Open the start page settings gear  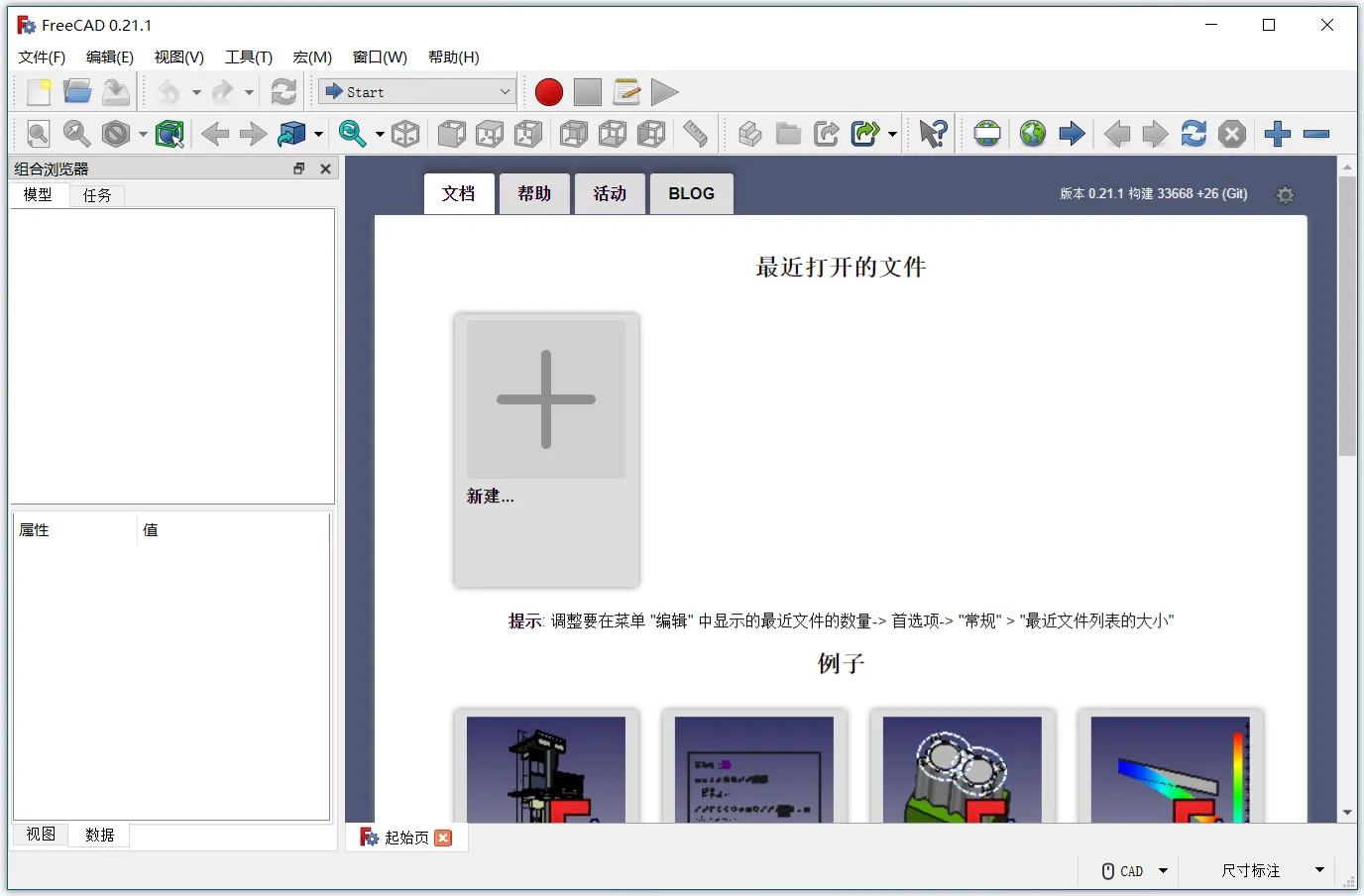[x=1286, y=195]
